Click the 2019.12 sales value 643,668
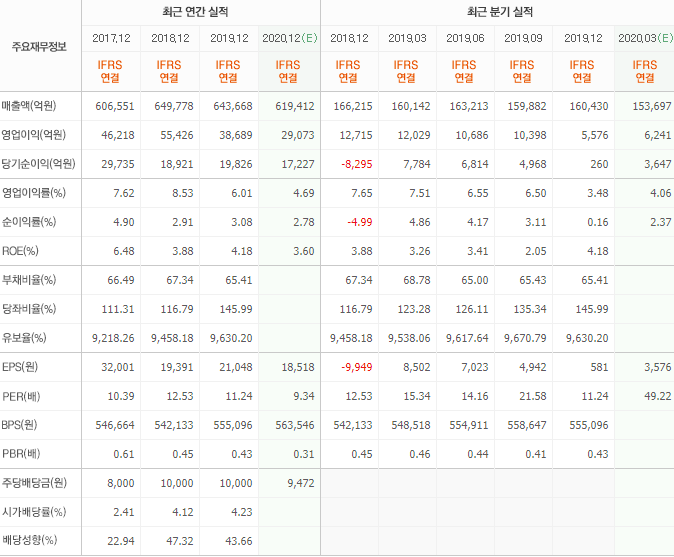The height and width of the screenshot is (557, 674). tap(233, 106)
